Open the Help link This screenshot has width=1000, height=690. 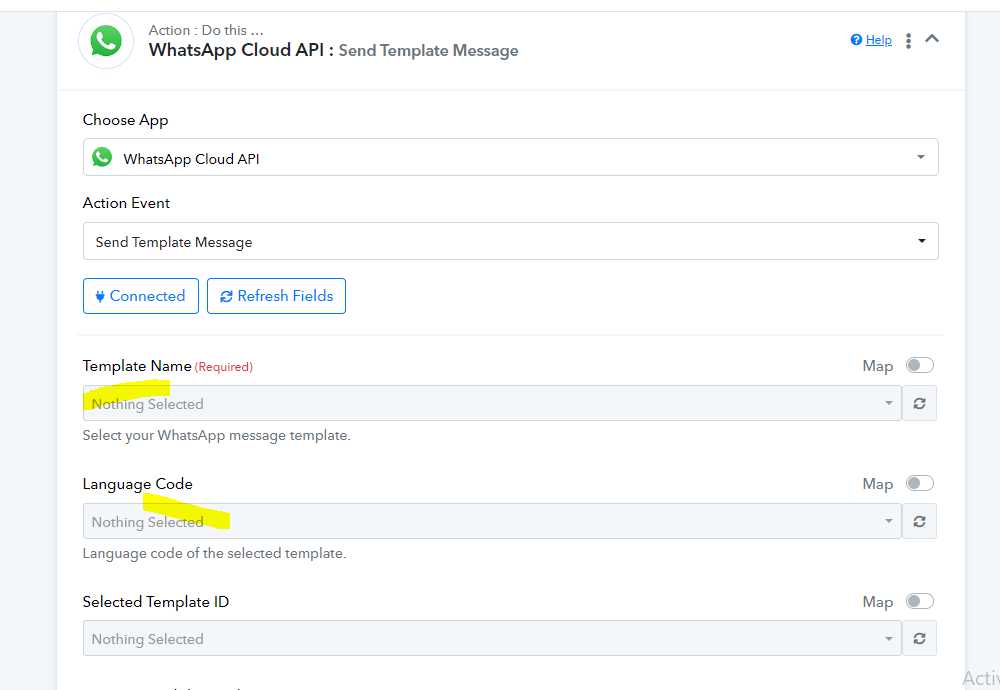[878, 40]
